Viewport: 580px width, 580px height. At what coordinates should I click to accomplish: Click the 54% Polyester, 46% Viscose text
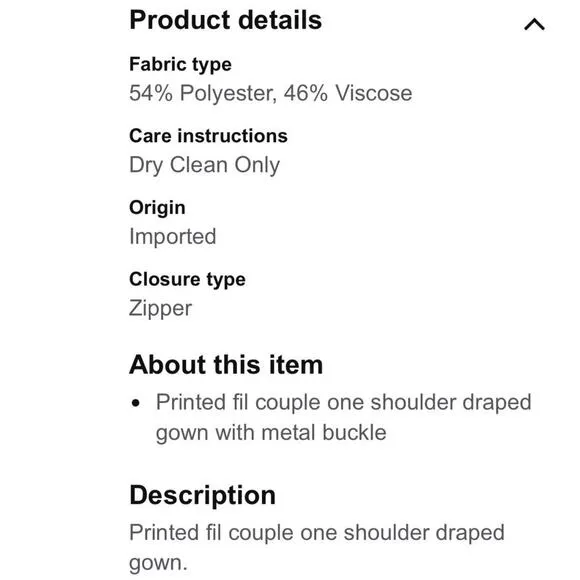coord(270,93)
